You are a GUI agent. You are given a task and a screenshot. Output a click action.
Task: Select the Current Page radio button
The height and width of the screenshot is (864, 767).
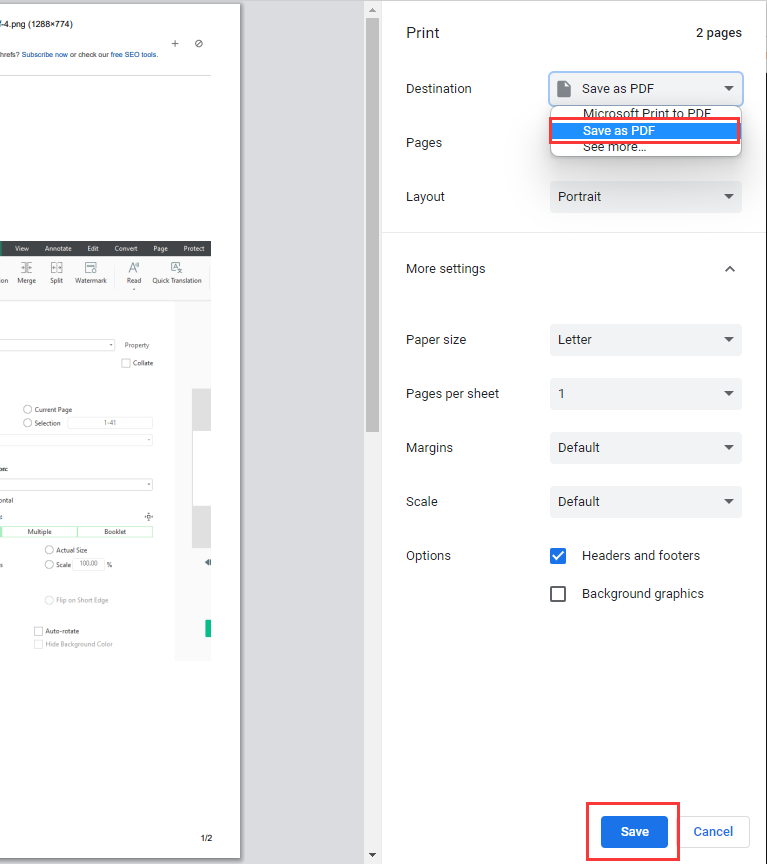pos(26,409)
